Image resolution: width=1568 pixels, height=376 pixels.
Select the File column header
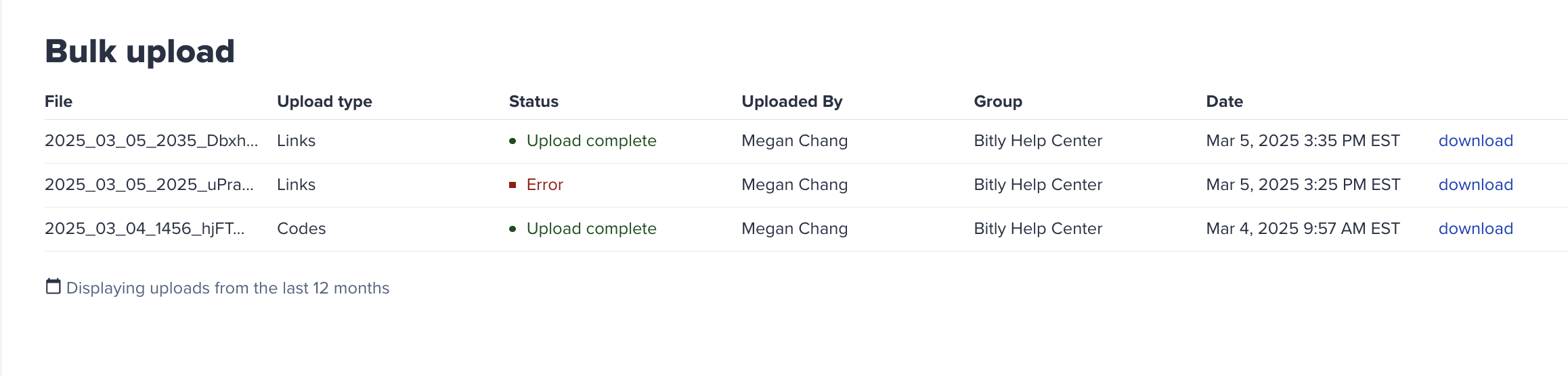58,101
